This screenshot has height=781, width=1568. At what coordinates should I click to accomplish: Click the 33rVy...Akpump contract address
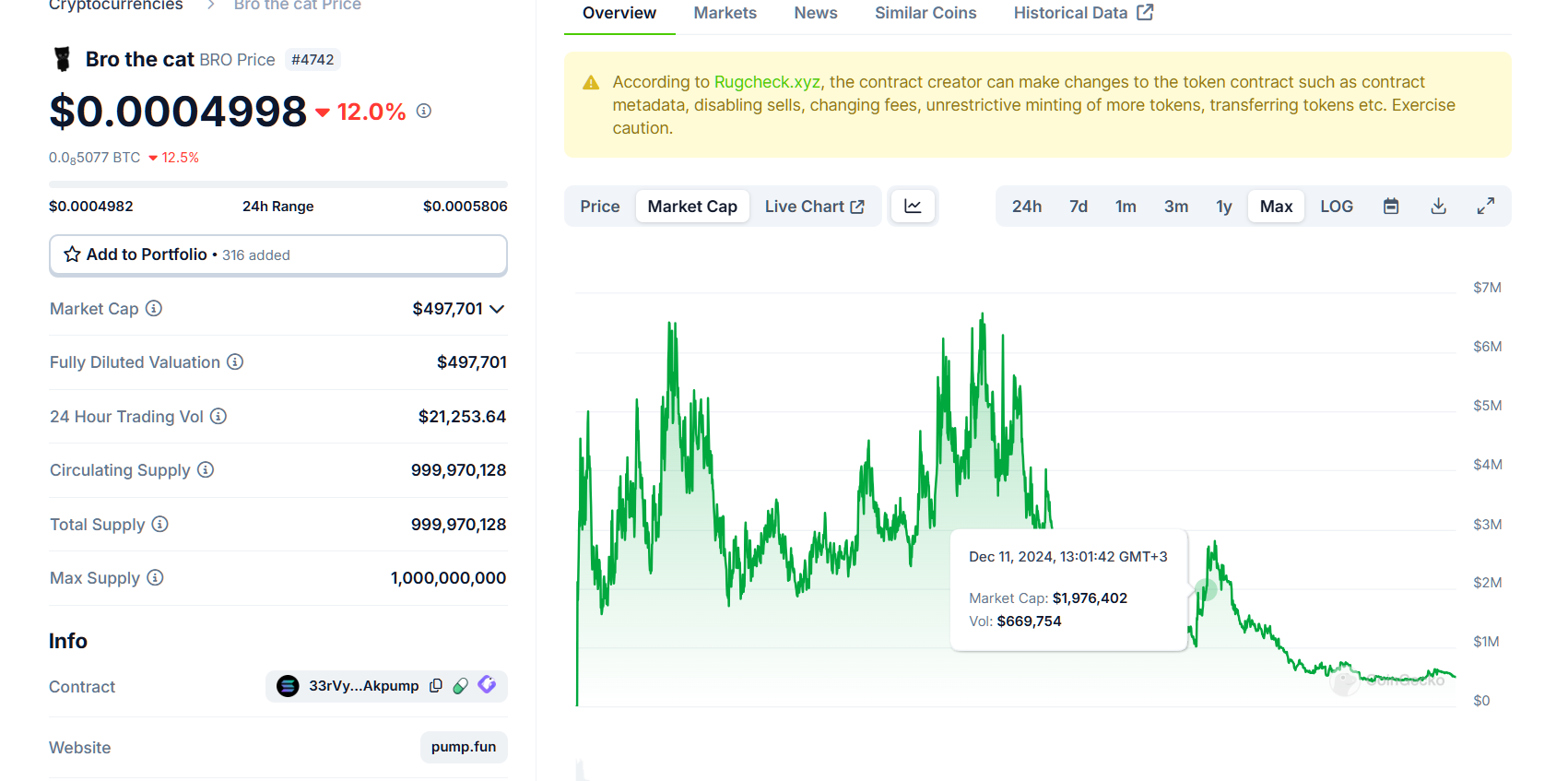(x=363, y=686)
